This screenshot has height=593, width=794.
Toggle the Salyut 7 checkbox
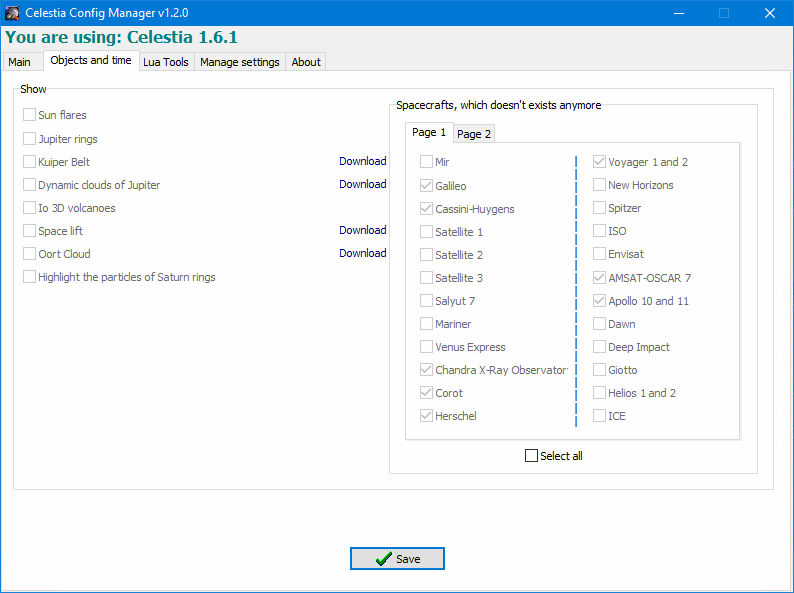click(426, 301)
